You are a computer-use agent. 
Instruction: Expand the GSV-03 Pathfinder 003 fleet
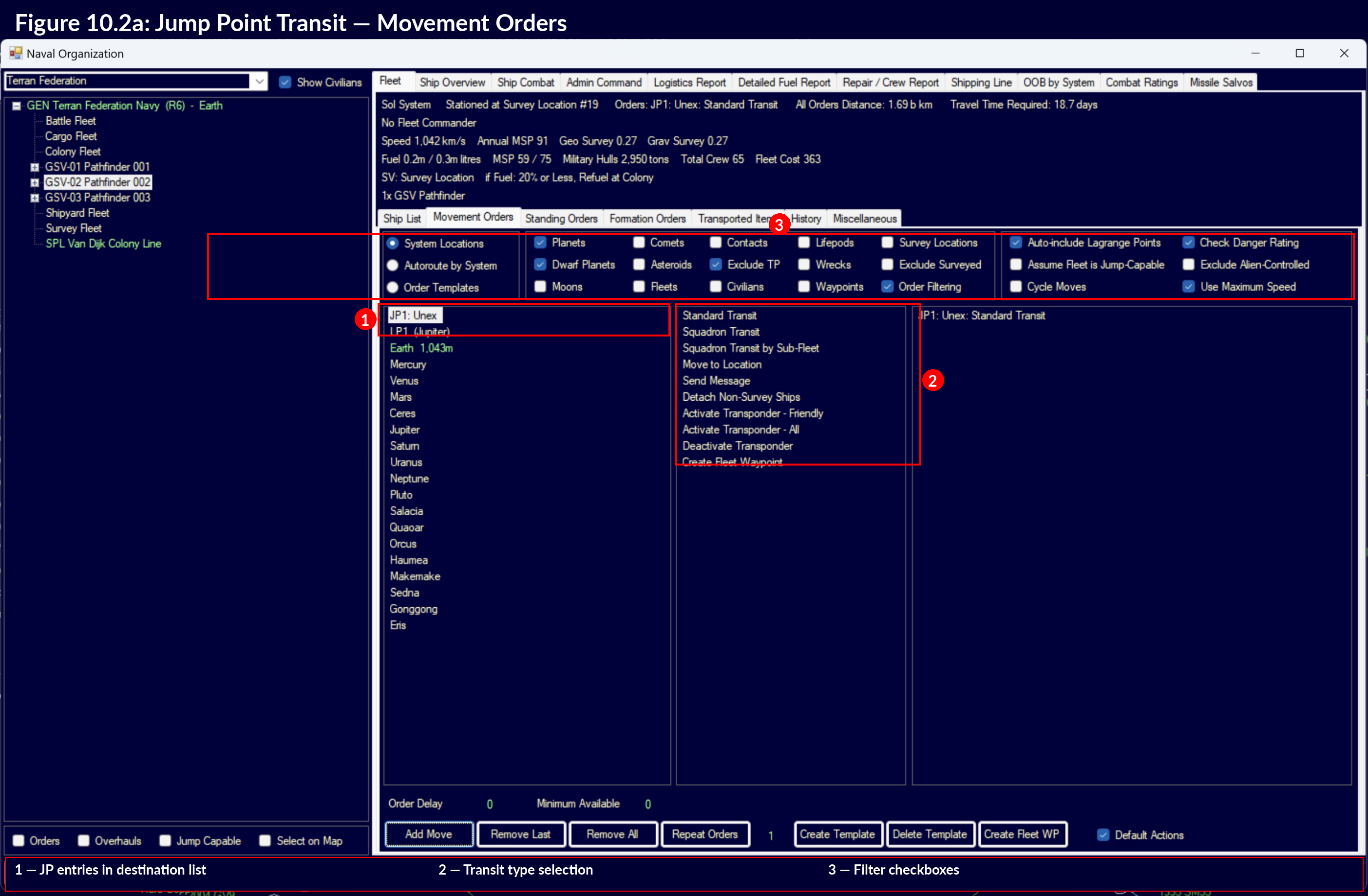(35, 198)
